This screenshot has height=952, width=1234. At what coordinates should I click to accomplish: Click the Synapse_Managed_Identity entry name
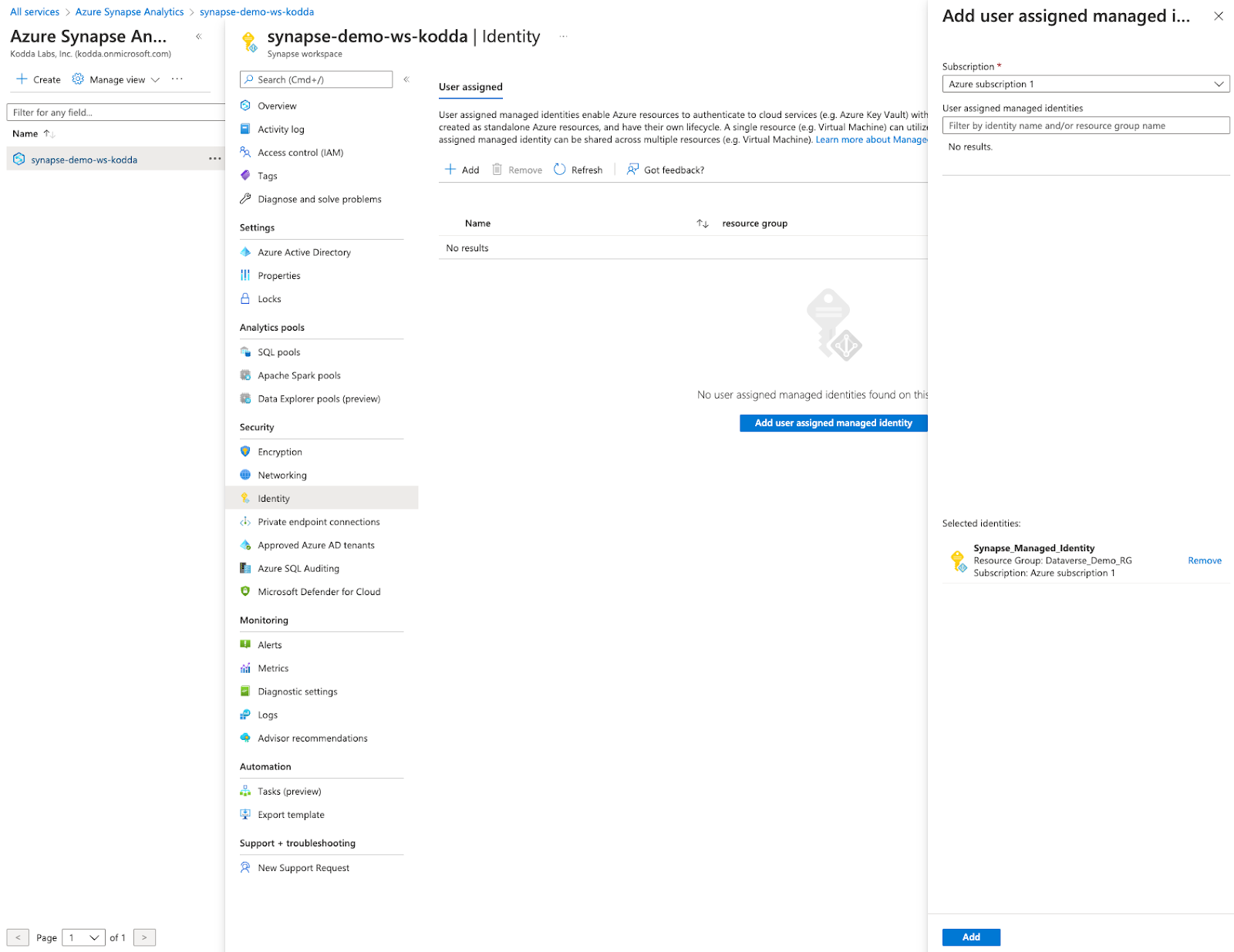point(1033,548)
